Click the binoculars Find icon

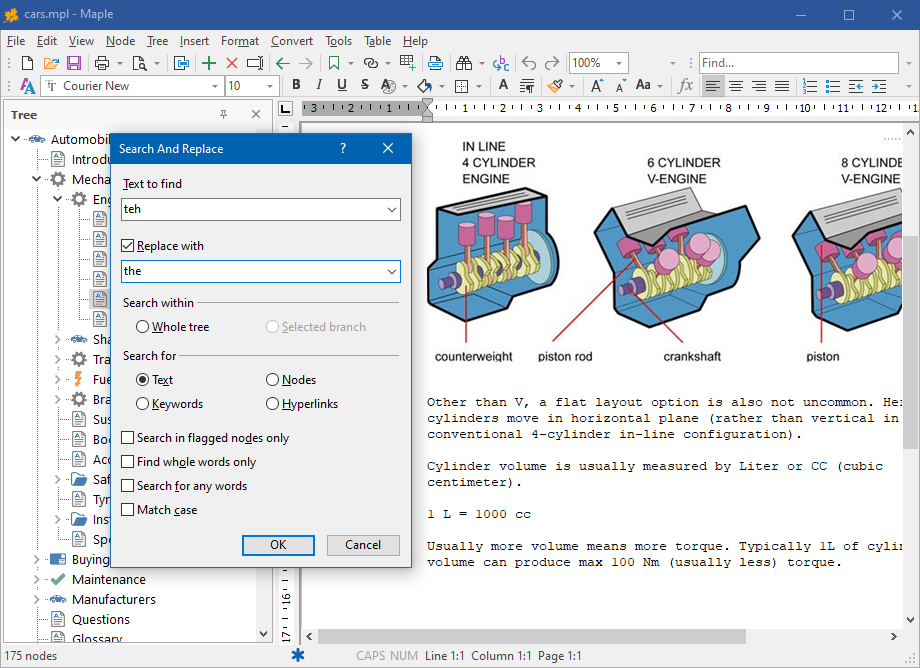click(x=464, y=63)
